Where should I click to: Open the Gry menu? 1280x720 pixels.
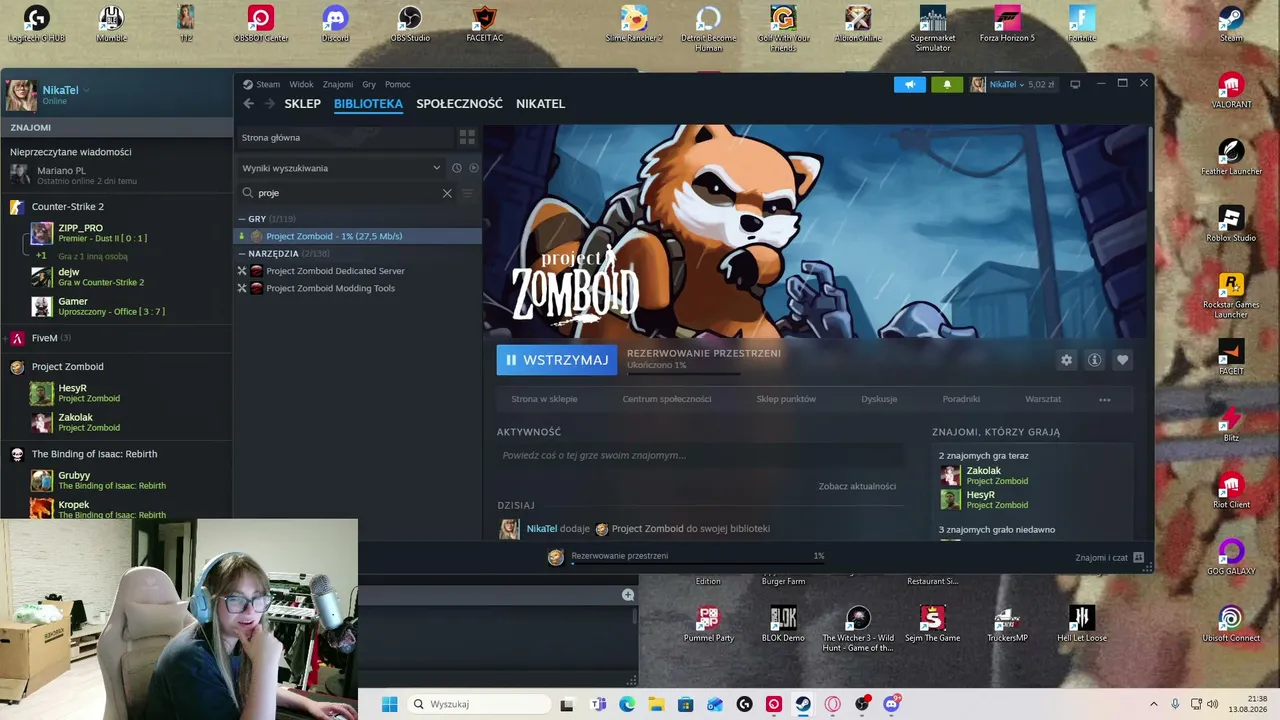[x=369, y=85]
